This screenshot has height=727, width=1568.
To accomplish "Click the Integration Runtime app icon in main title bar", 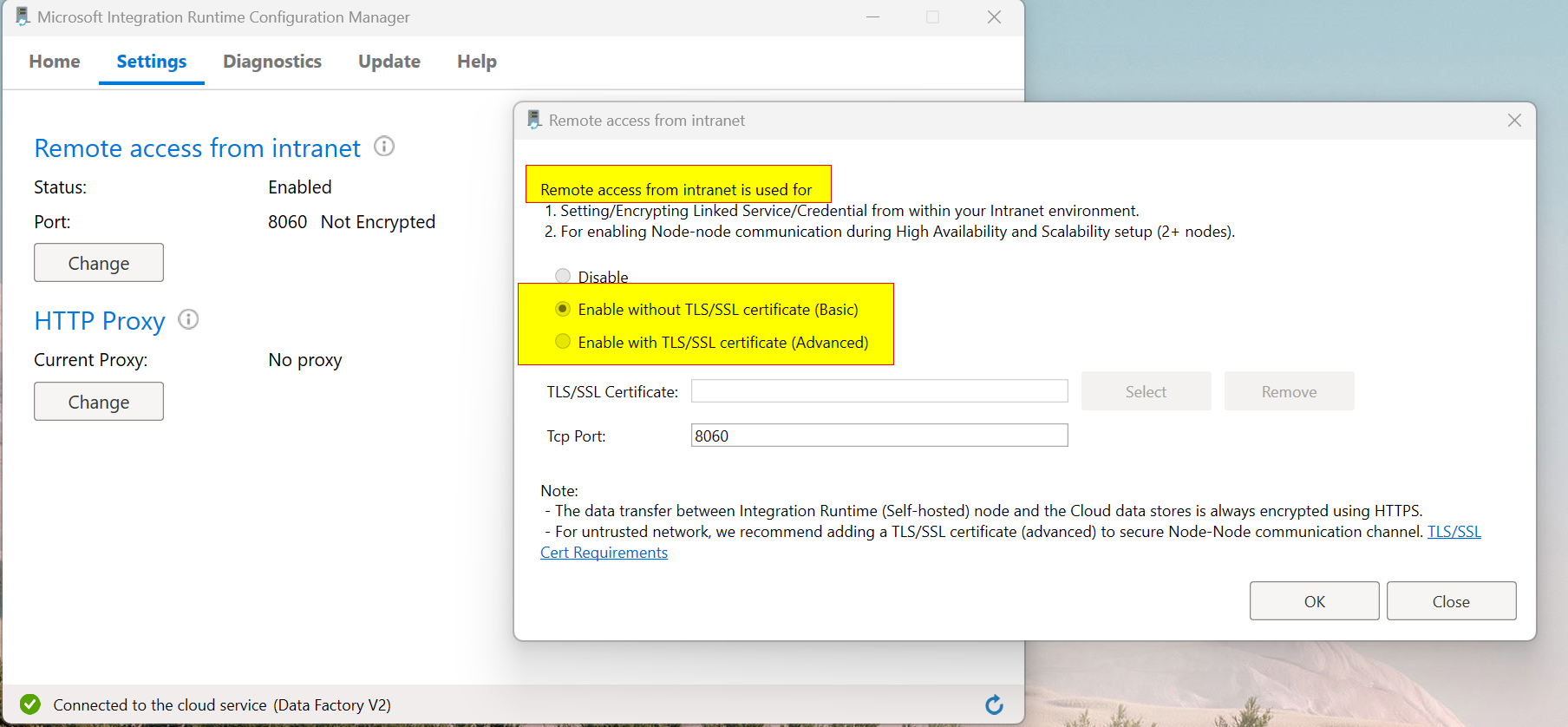I will point(23,16).
